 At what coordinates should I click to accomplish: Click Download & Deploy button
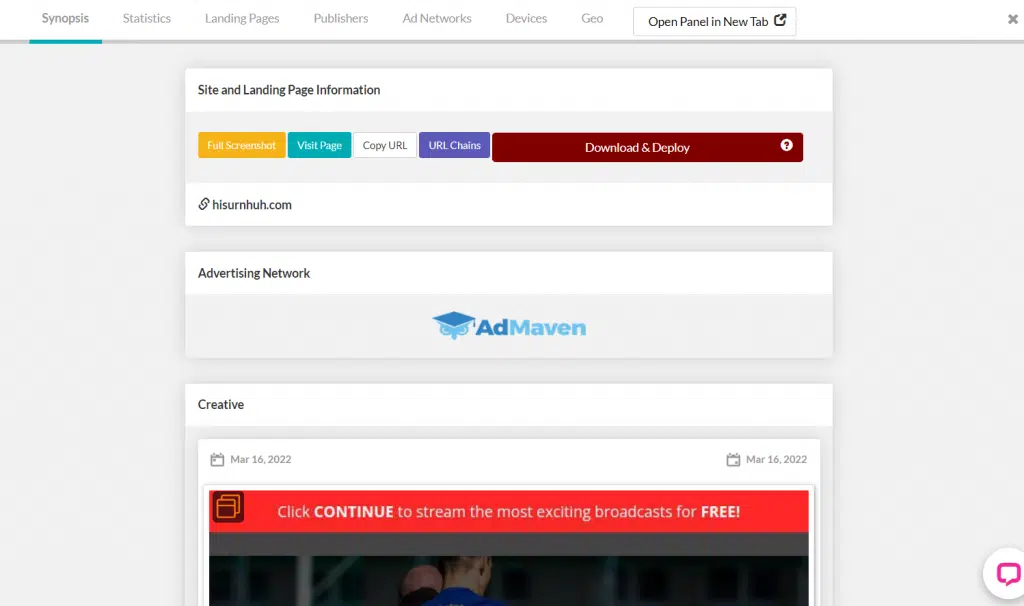pos(637,147)
